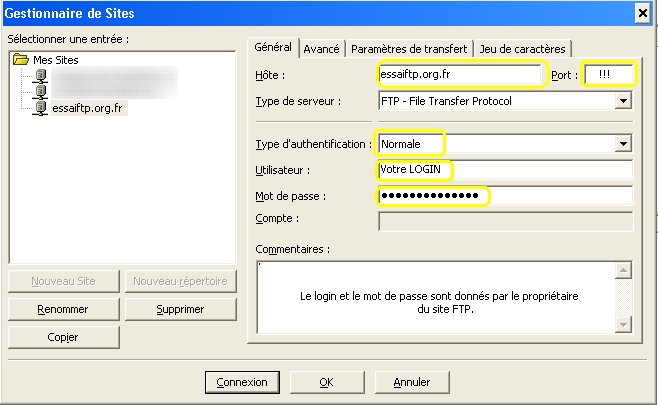Image resolution: width=658 pixels, height=405 pixels.
Task: Select the Général tab
Action: (x=273, y=47)
